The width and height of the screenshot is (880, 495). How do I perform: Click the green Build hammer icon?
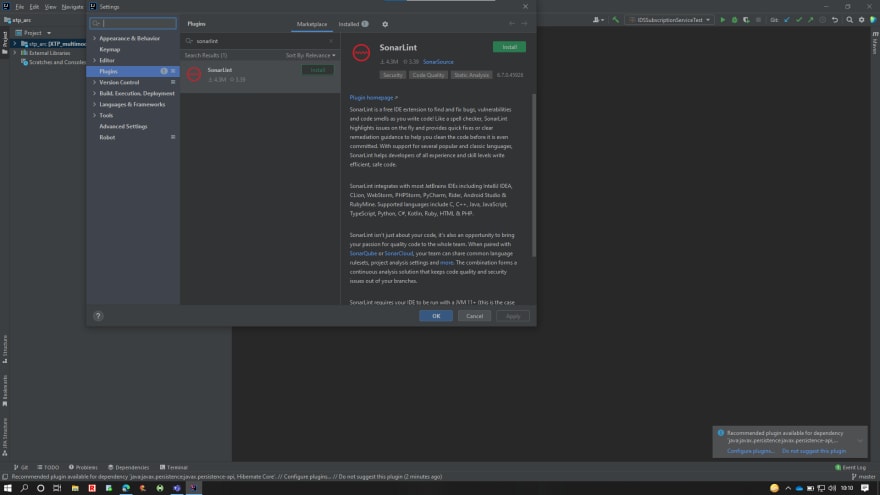pyautogui.click(x=616, y=20)
